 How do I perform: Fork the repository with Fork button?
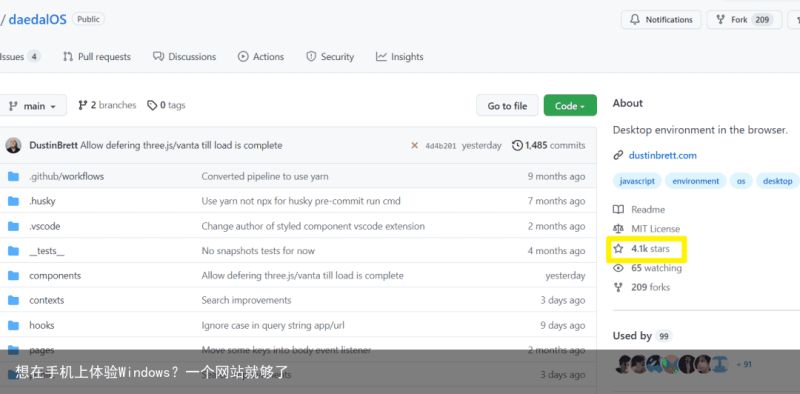[x=744, y=20]
